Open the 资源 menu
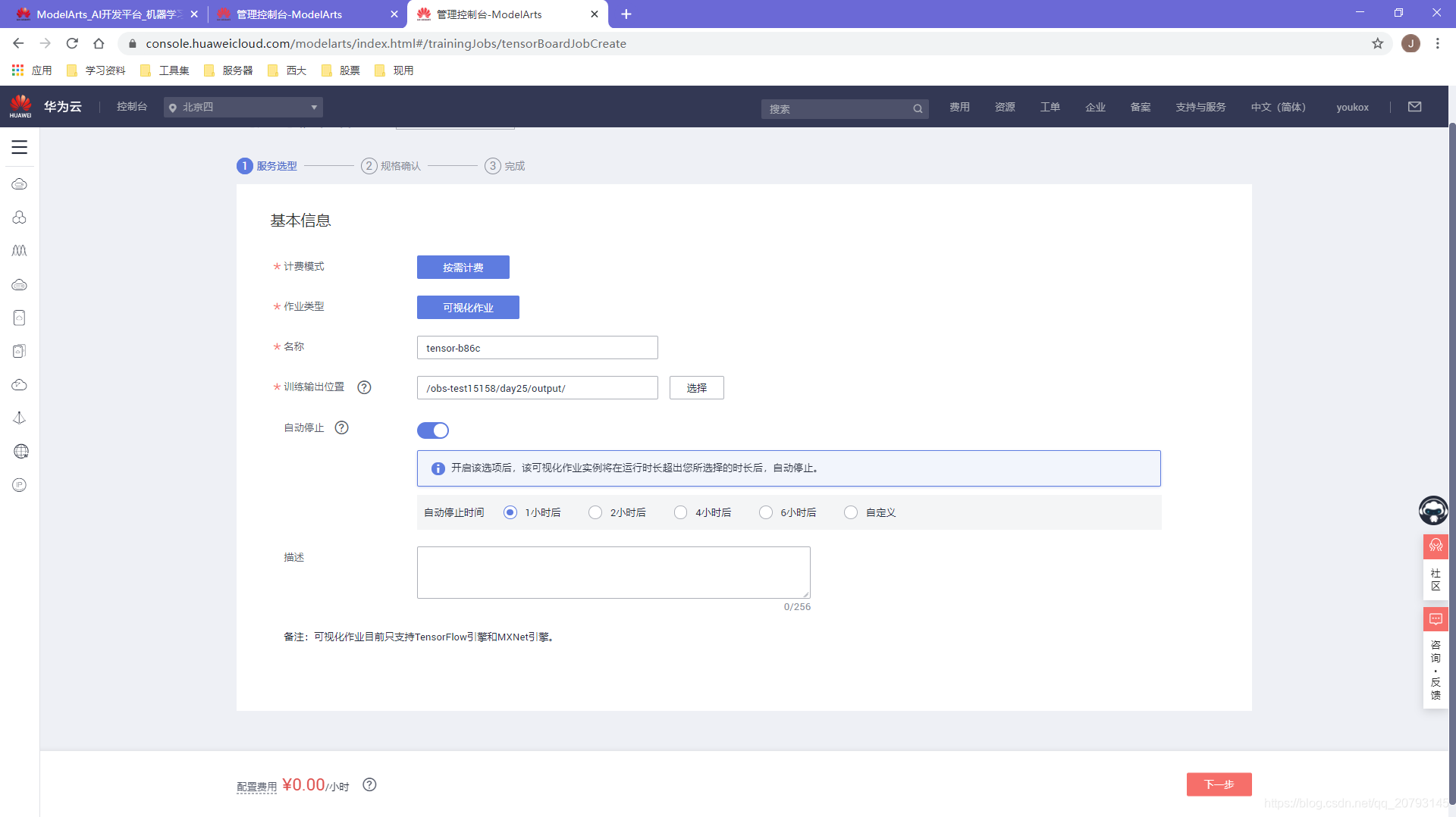The height and width of the screenshot is (817, 1456). click(1005, 107)
